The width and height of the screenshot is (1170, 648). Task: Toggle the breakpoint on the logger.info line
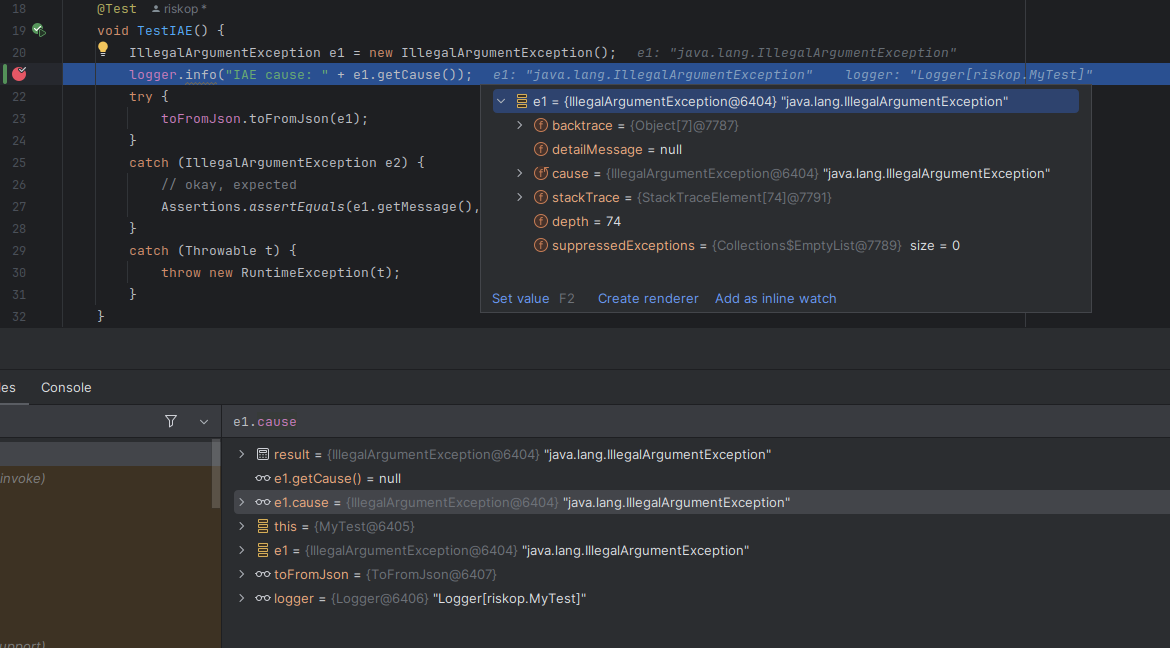19,74
